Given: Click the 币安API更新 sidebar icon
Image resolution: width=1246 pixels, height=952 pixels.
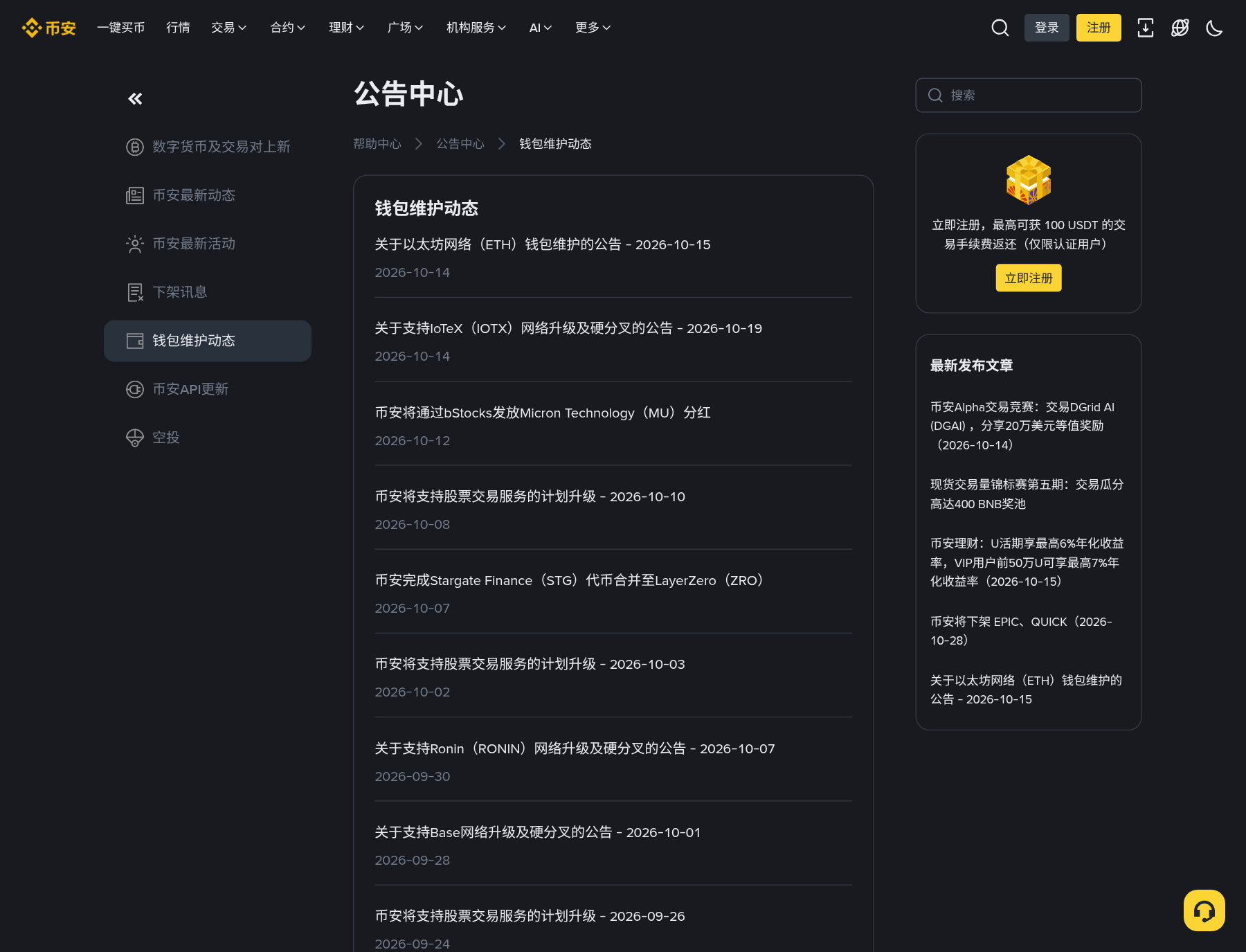Looking at the screenshot, I should tap(134, 389).
